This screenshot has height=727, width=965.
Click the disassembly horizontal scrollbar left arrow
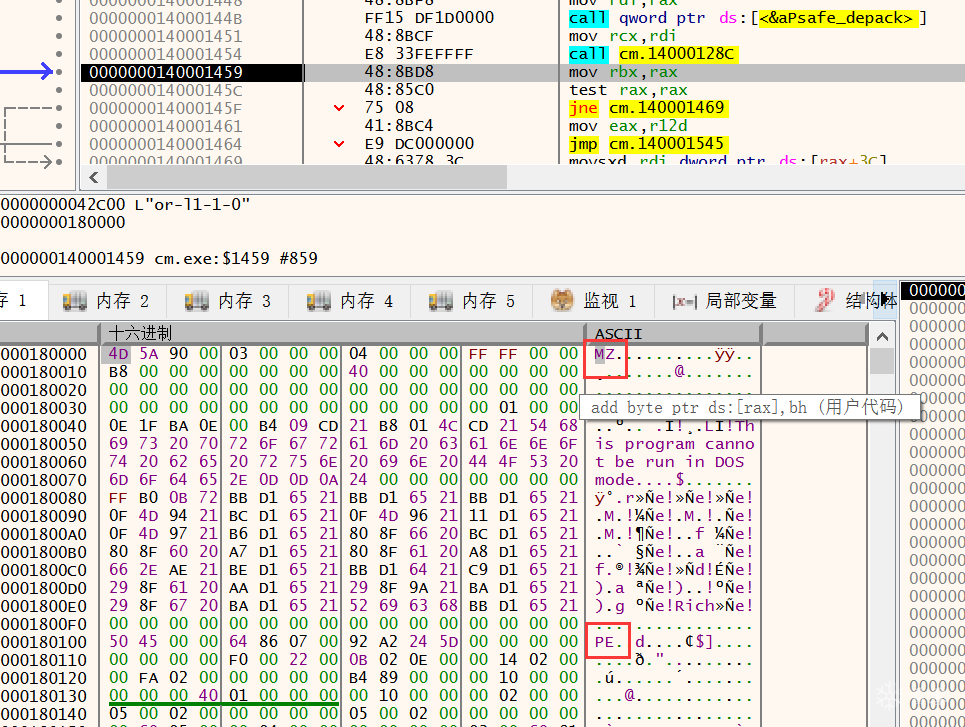click(94, 178)
